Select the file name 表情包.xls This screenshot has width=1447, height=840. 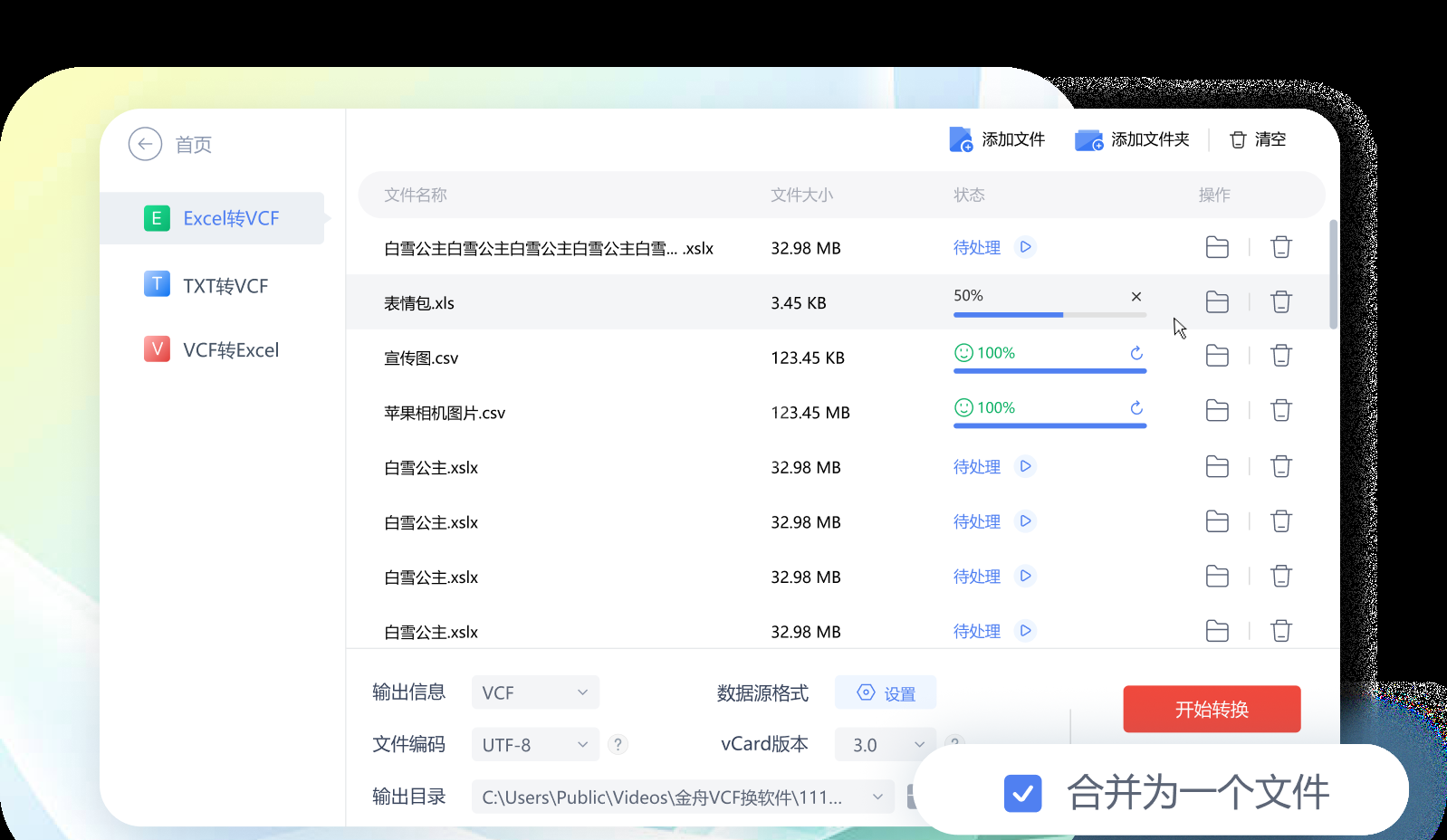click(419, 303)
